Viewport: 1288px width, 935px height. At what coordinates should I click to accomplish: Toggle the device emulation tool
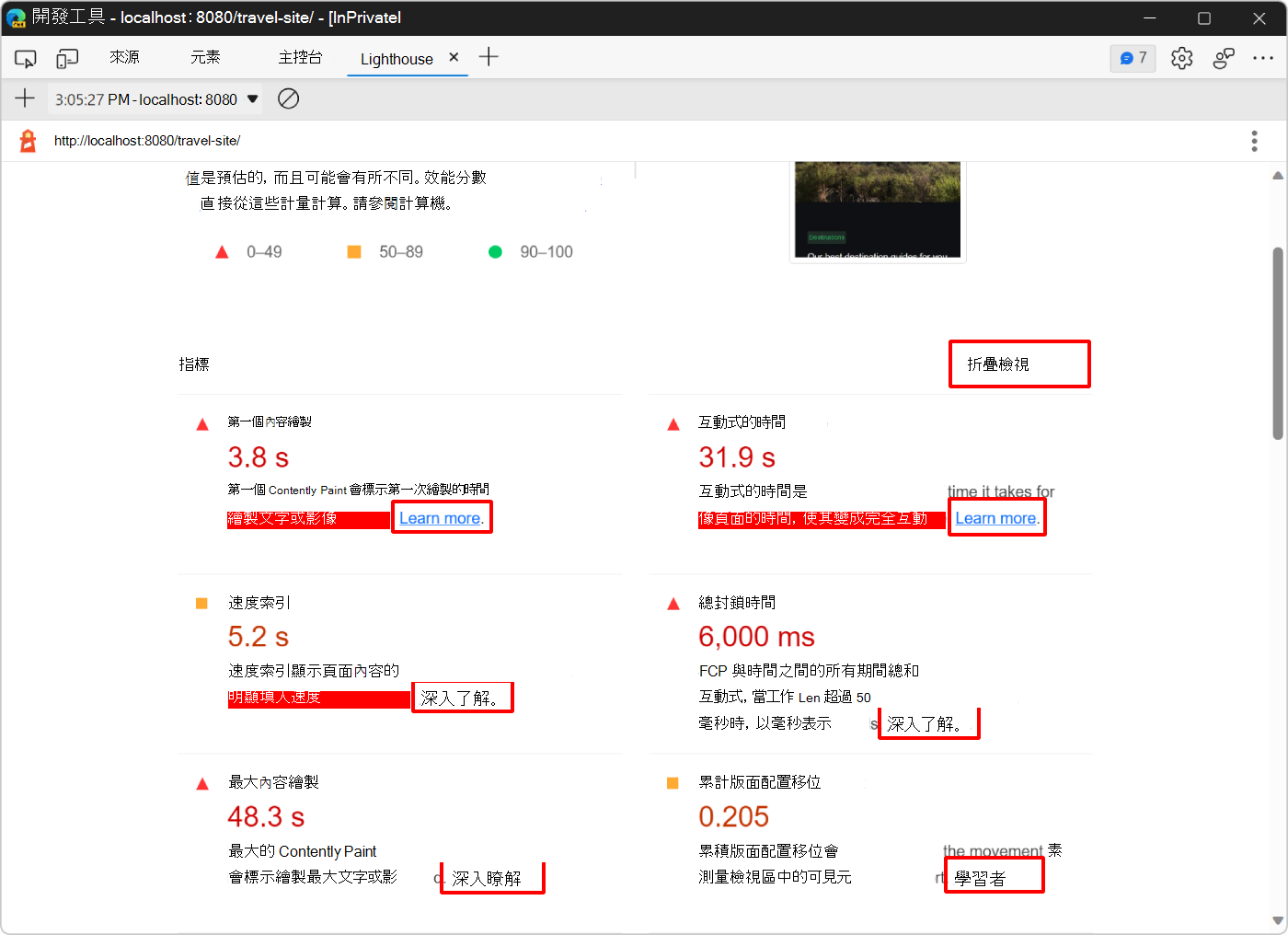[x=66, y=57]
